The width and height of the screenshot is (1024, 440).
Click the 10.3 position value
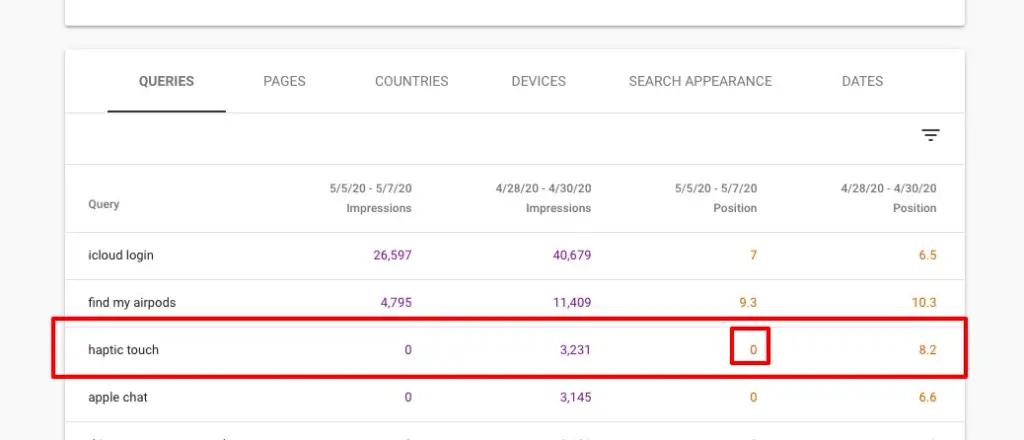click(x=924, y=302)
